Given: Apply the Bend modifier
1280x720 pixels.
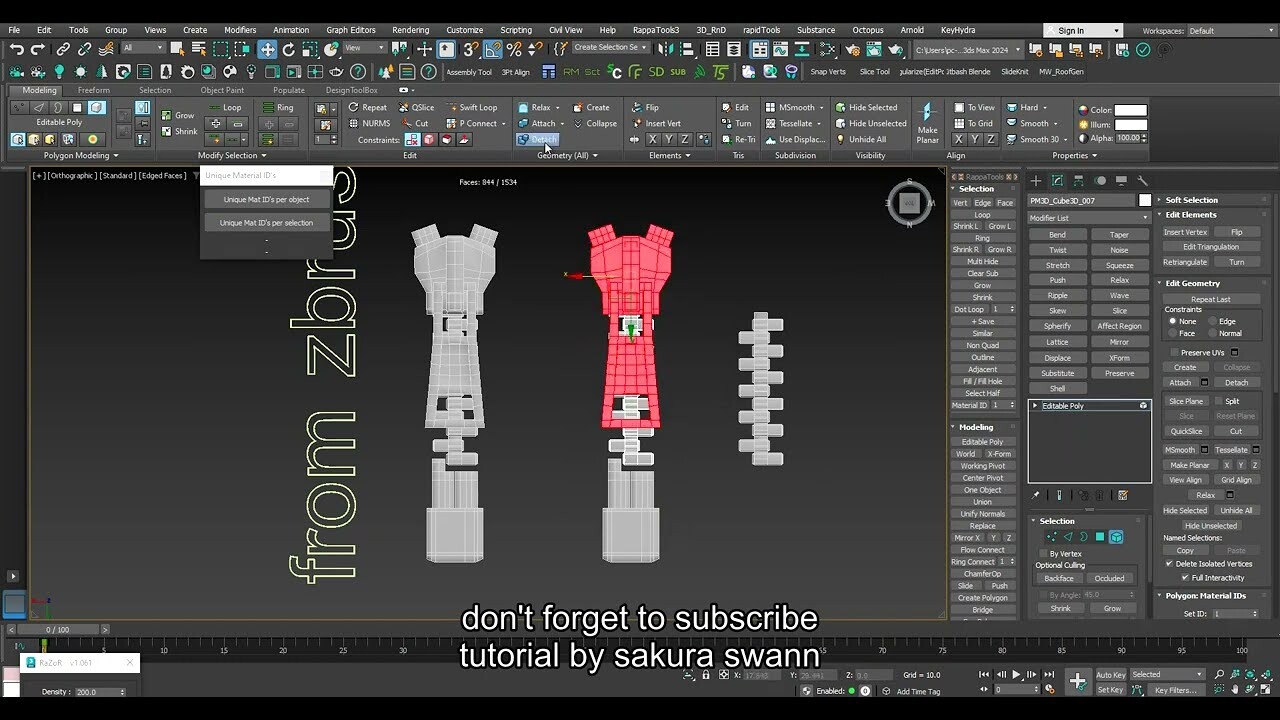Looking at the screenshot, I should pyautogui.click(x=1056, y=232).
